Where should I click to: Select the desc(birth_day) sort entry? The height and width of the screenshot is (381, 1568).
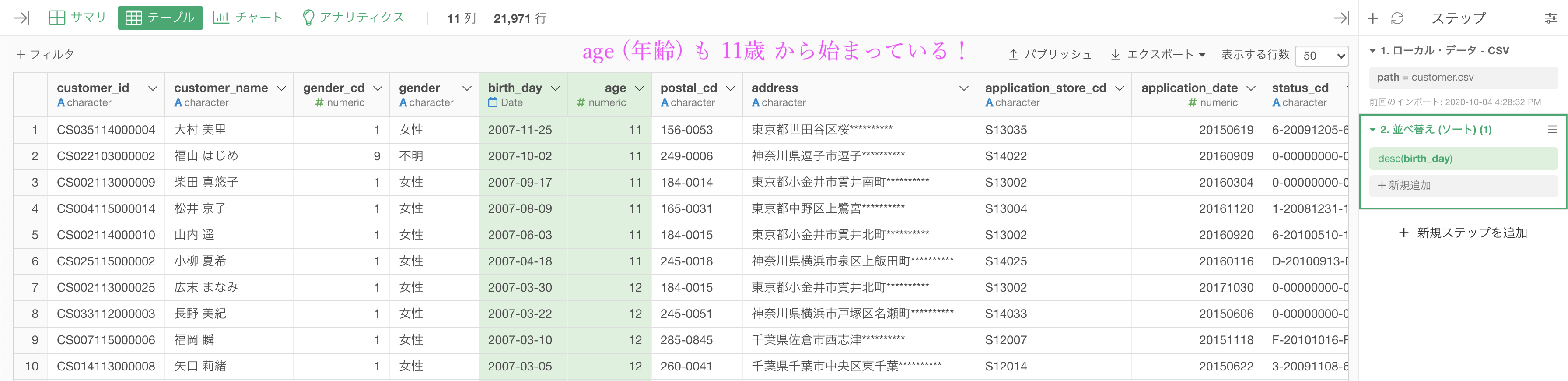tap(1463, 159)
